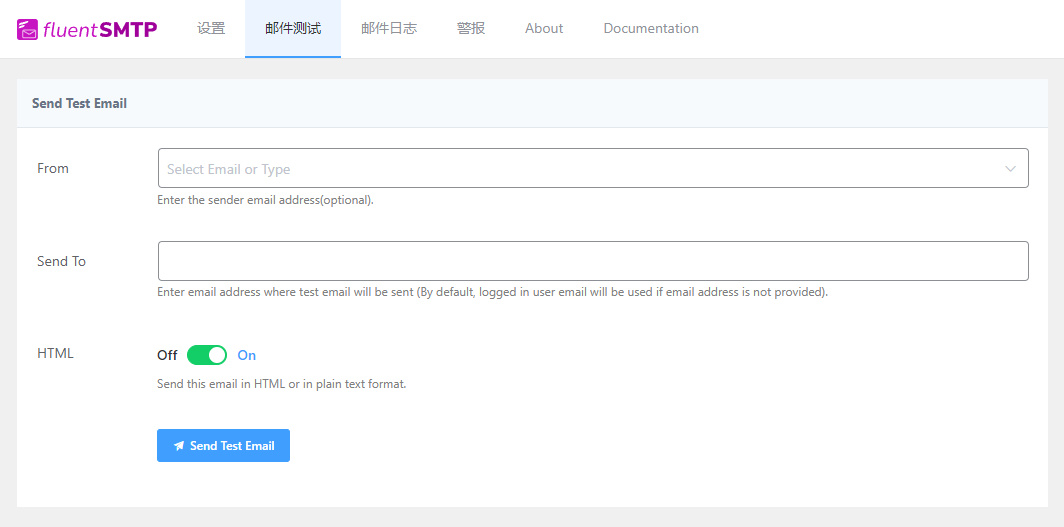Expand the From dropdown chevron arrow
1064x527 pixels.
coord(1010,169)
